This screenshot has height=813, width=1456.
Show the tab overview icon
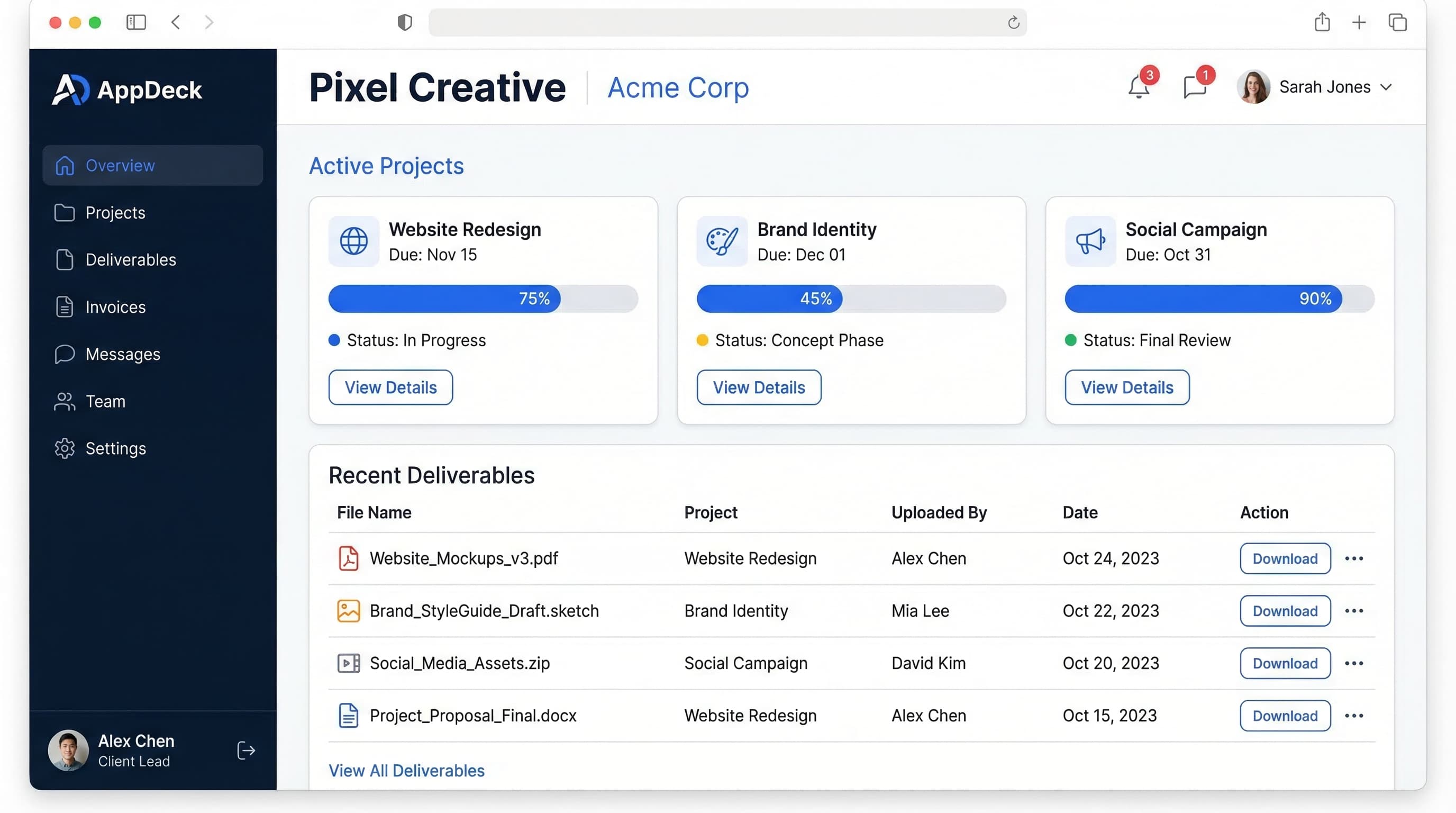(x=1397, y=22)
